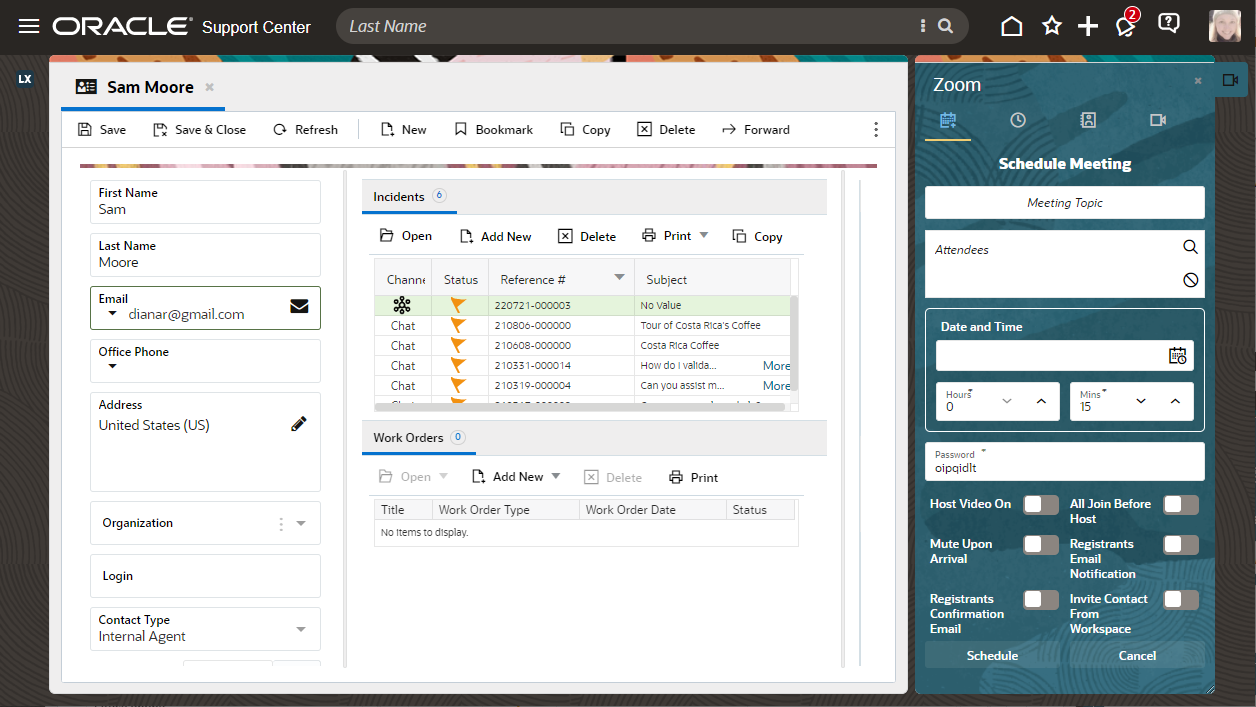This screenshot has height=707, width=1256.
Task: Switch to Zoom contacts tab
Action: (x=1088, y=120)
